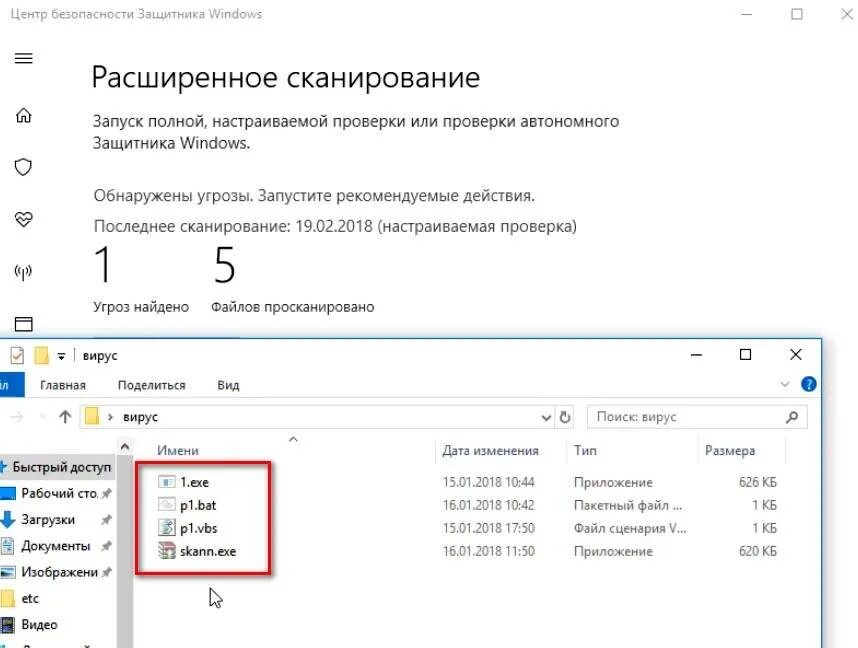Open the Главная ribbon tab
858x648 pixels.
pos(63,385)
